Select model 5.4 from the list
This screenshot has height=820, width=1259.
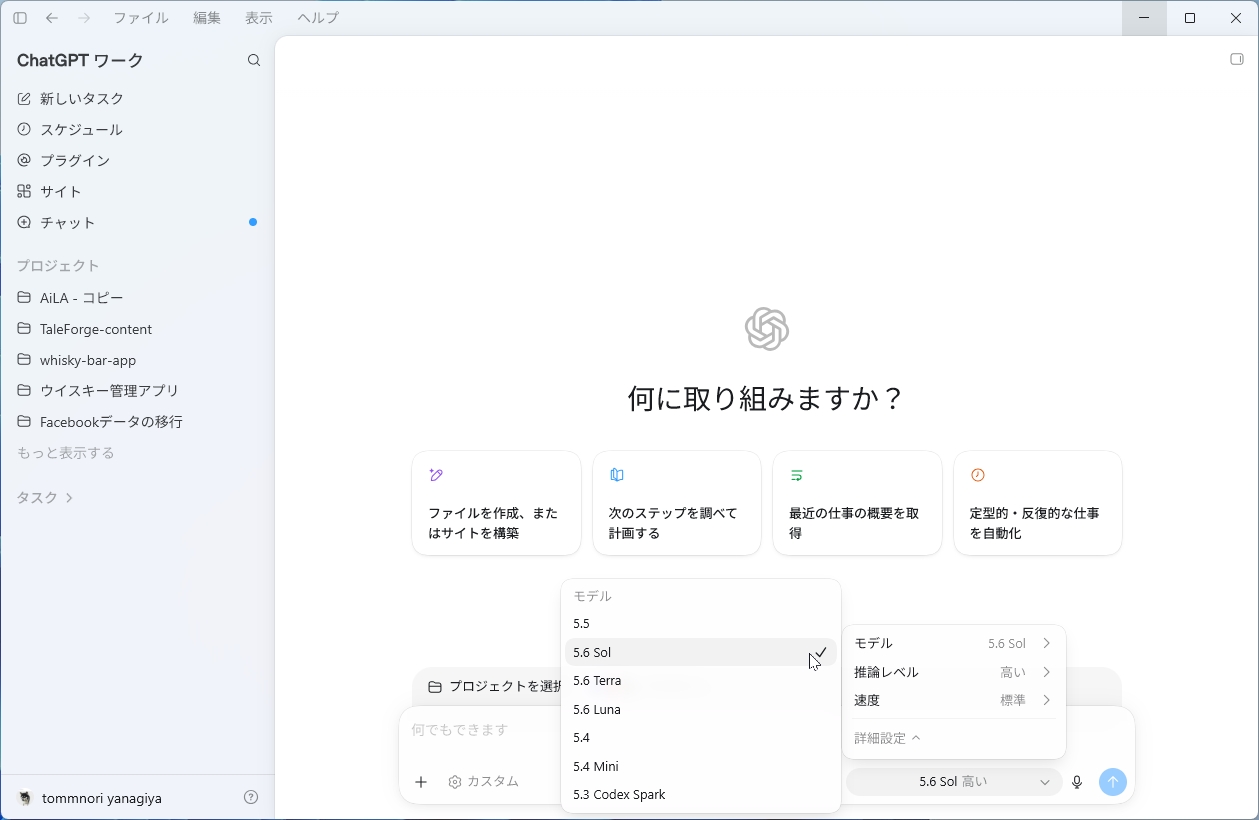pos(701,738)
